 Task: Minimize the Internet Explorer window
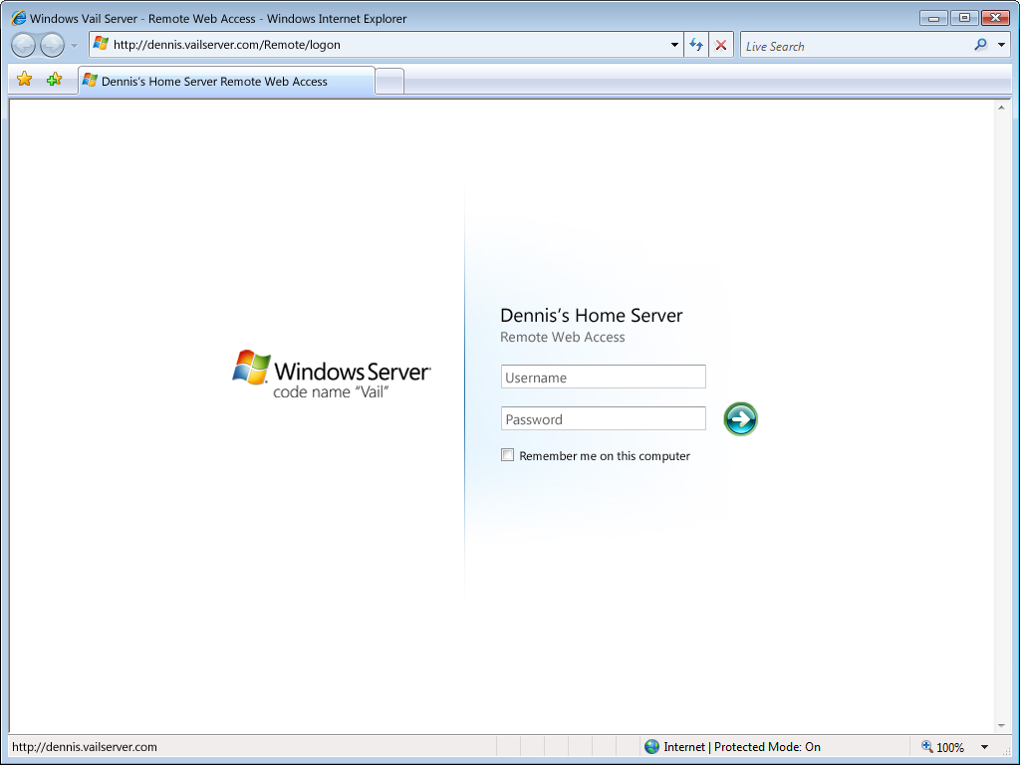[x=933, y=18]
